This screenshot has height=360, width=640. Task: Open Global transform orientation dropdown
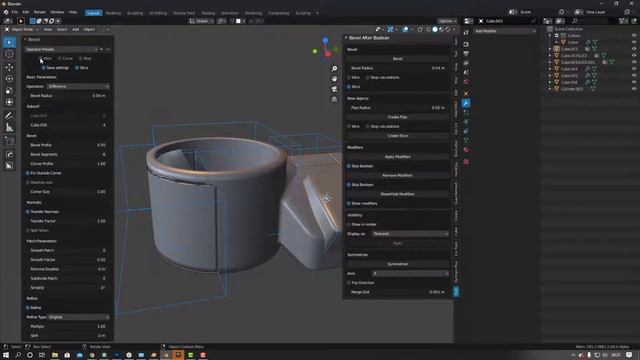tap(201, 21)
